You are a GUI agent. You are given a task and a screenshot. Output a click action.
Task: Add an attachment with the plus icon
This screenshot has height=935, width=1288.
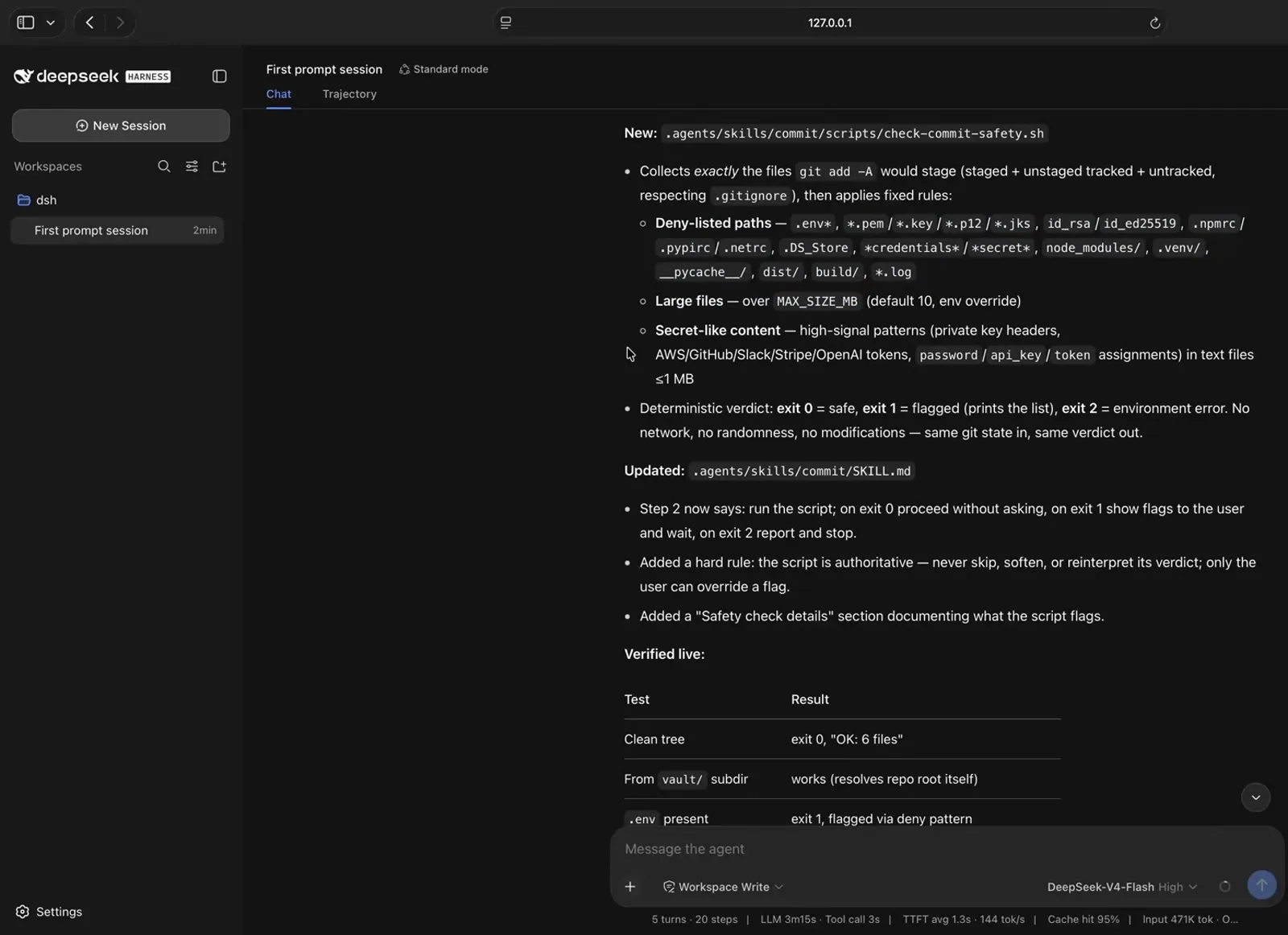(x=630, y=887)
